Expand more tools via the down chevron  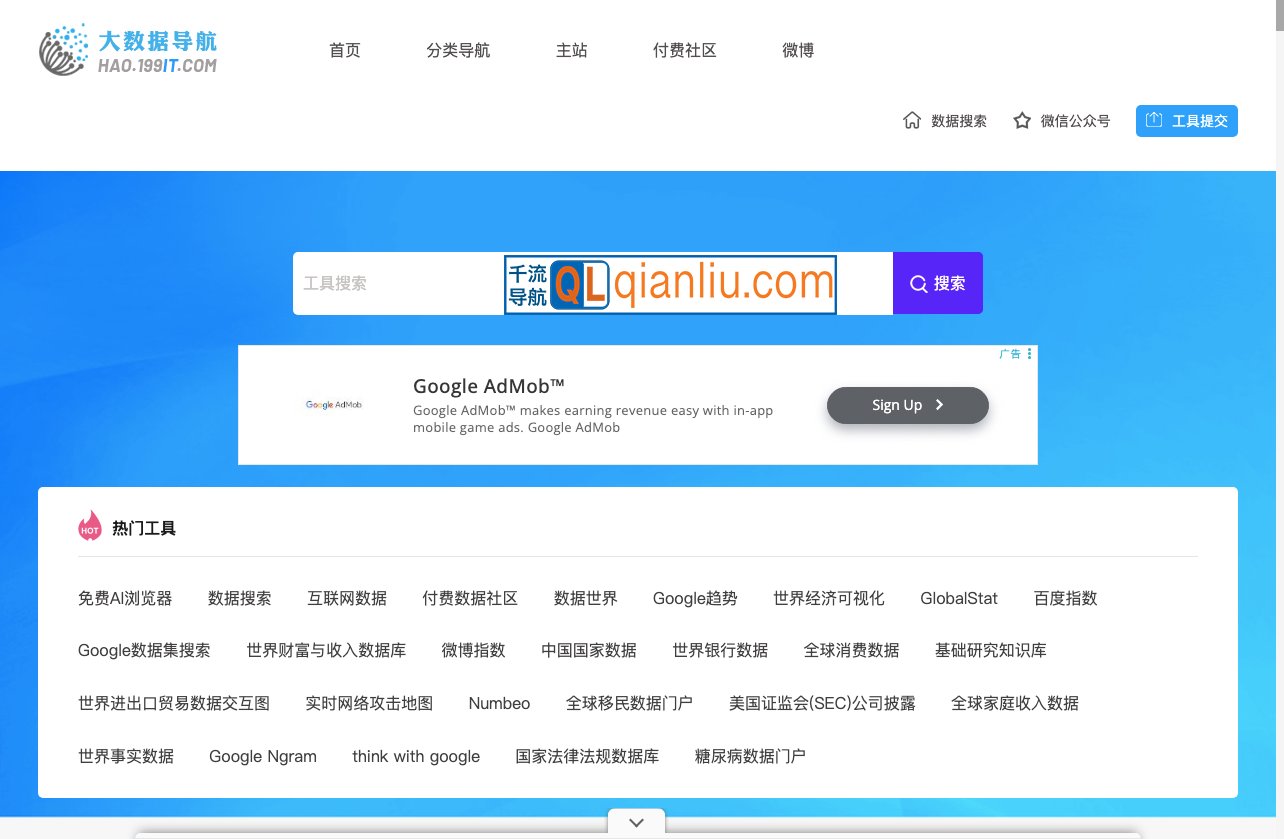point(636,822)
